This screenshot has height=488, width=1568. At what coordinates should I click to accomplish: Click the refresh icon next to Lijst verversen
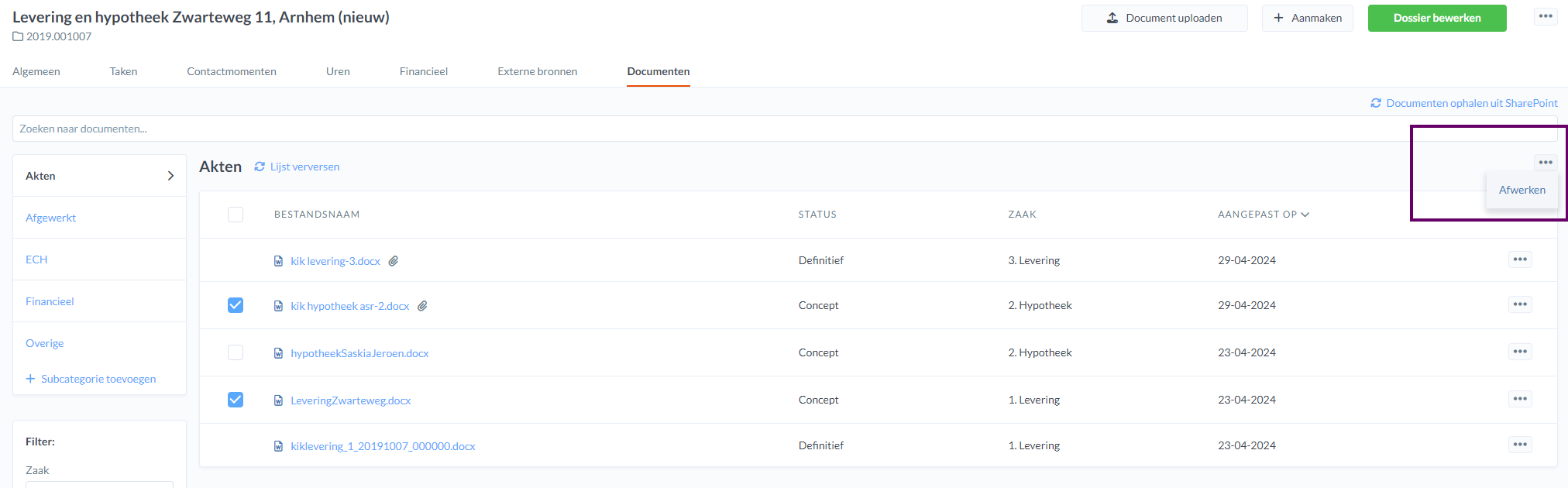click(260, 167)
